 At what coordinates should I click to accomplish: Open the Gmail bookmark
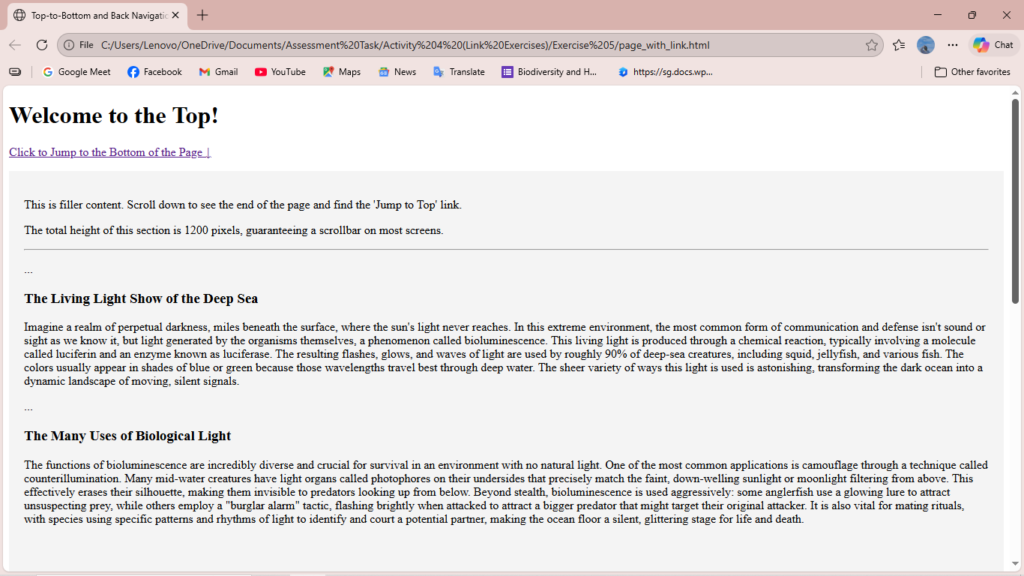tap(218, 72)
